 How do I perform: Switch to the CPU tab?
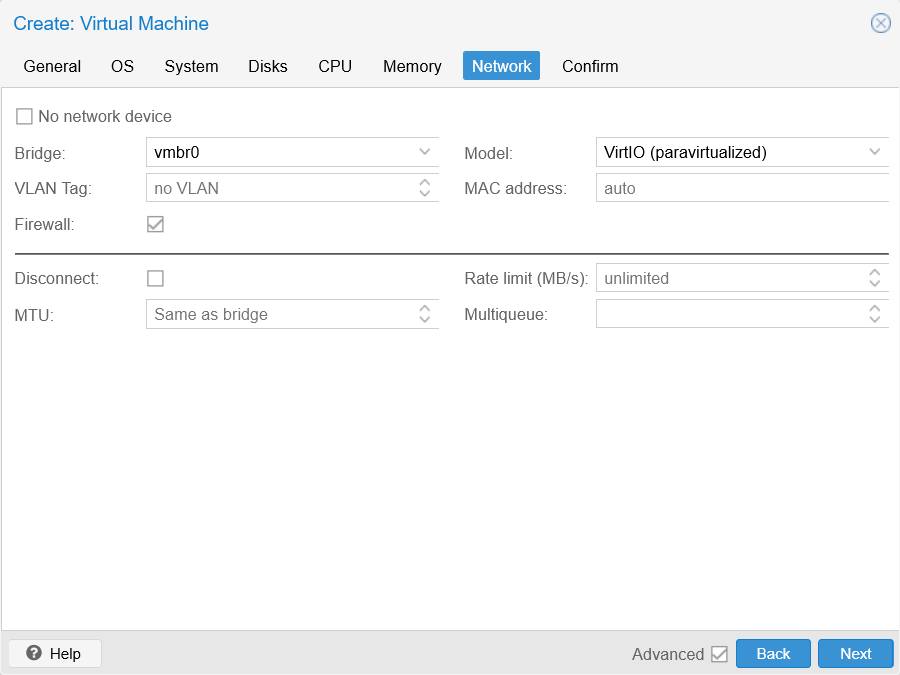(x=335, y=66)
